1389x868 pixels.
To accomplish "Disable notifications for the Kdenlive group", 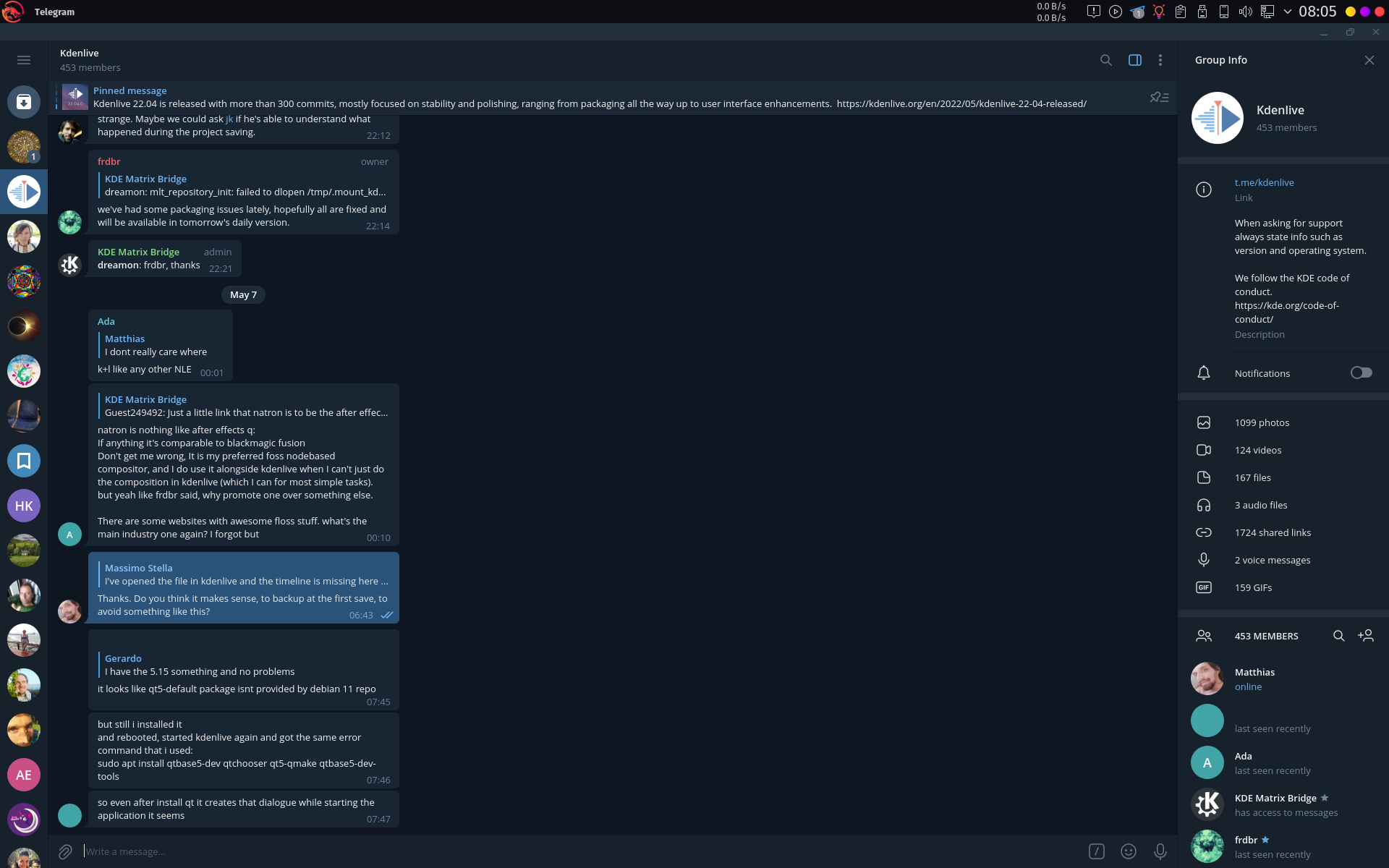I will 1361,372.
